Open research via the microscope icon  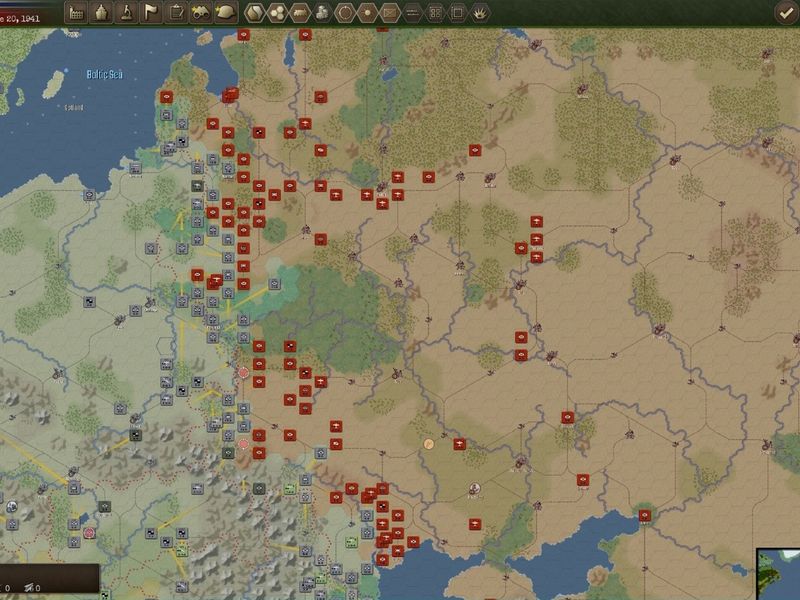(126, 13)
